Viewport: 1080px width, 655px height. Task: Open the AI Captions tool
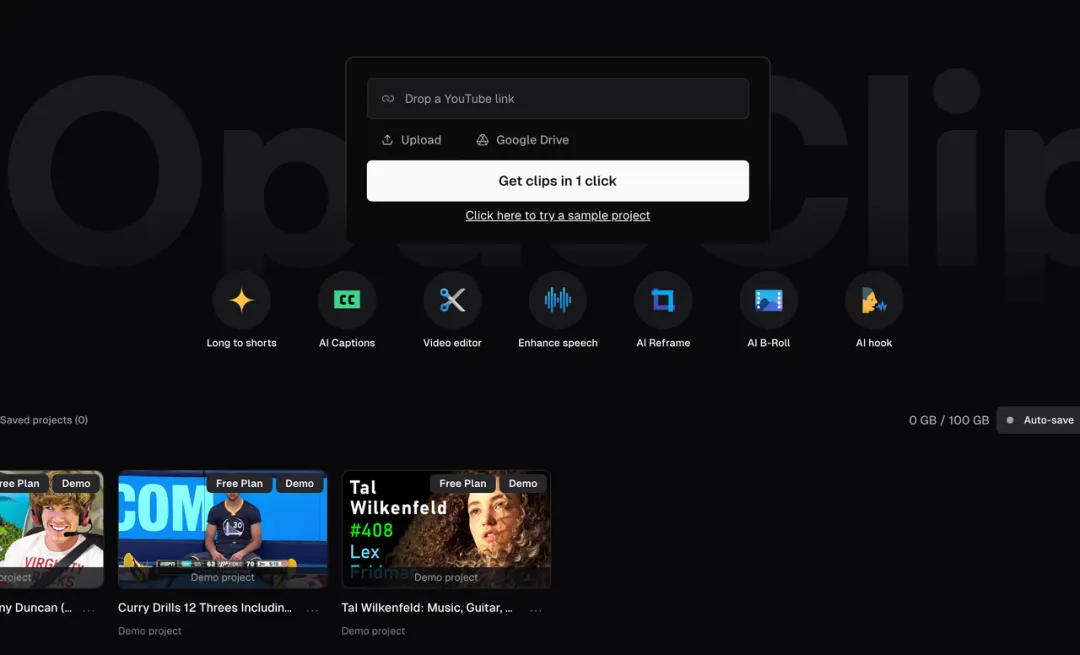(346, 310)
